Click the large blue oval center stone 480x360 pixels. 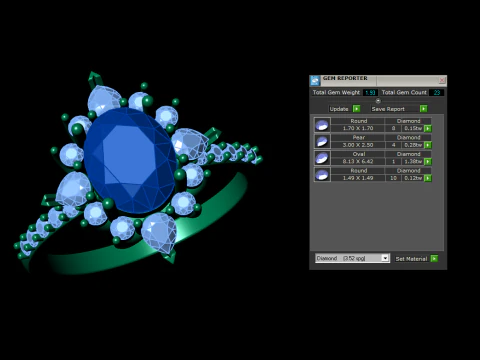(130, 161)
